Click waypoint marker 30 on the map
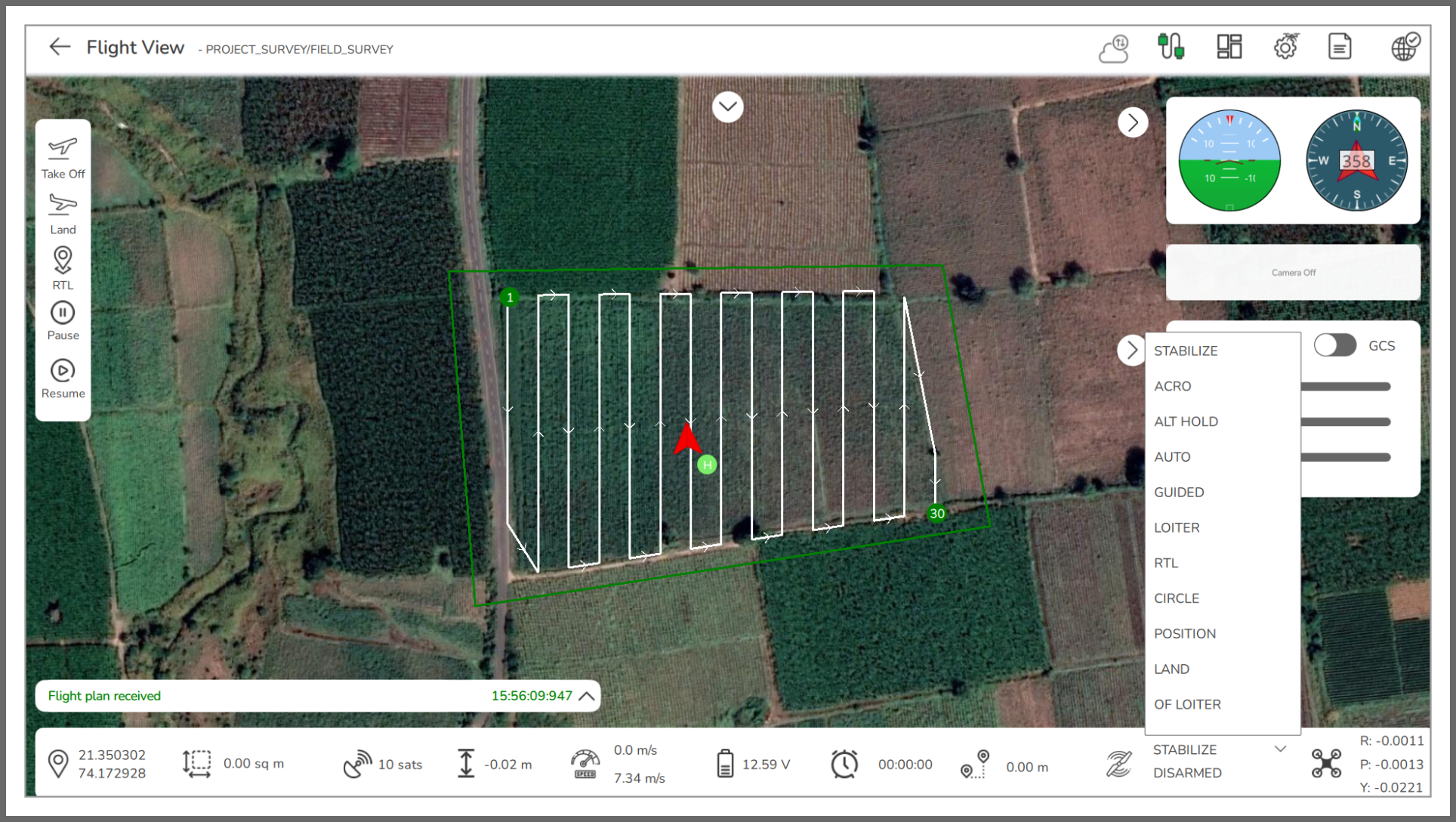 [936, 513]
